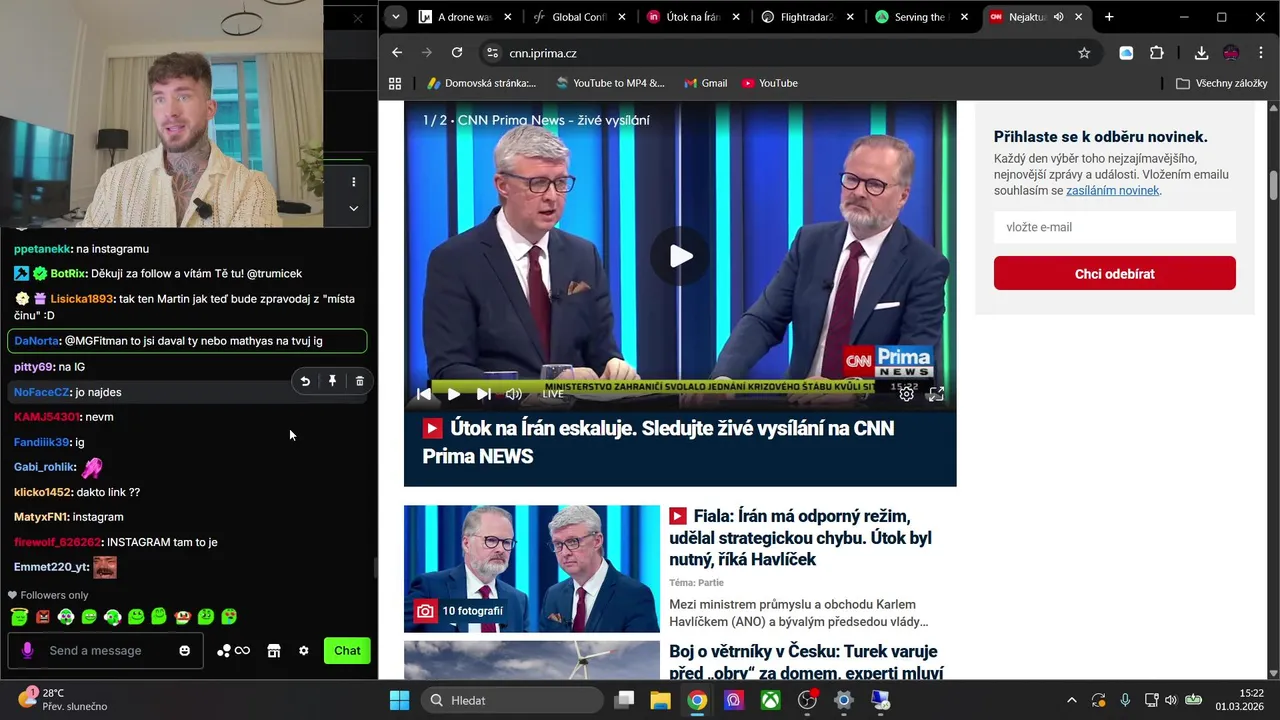
Task: Select the angry red emote
Action: click(43, 617)
